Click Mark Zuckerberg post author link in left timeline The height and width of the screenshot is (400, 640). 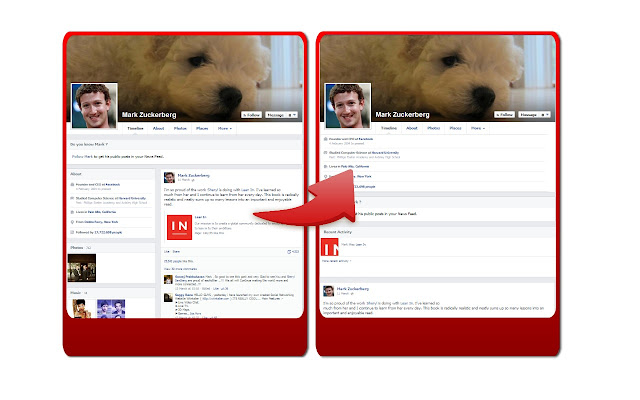[193, 176]
